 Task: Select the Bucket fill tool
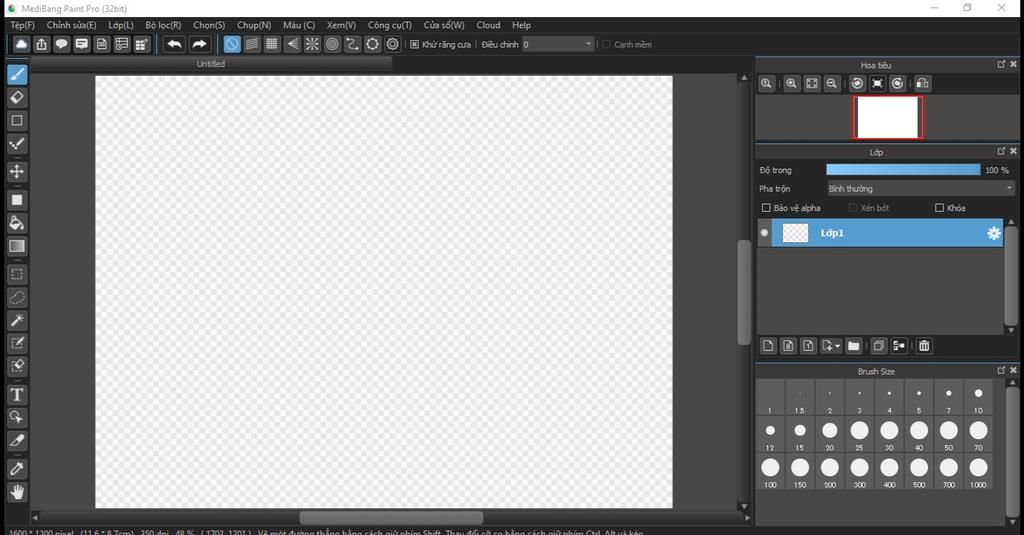pyautogui.click(x=17, y=223)
